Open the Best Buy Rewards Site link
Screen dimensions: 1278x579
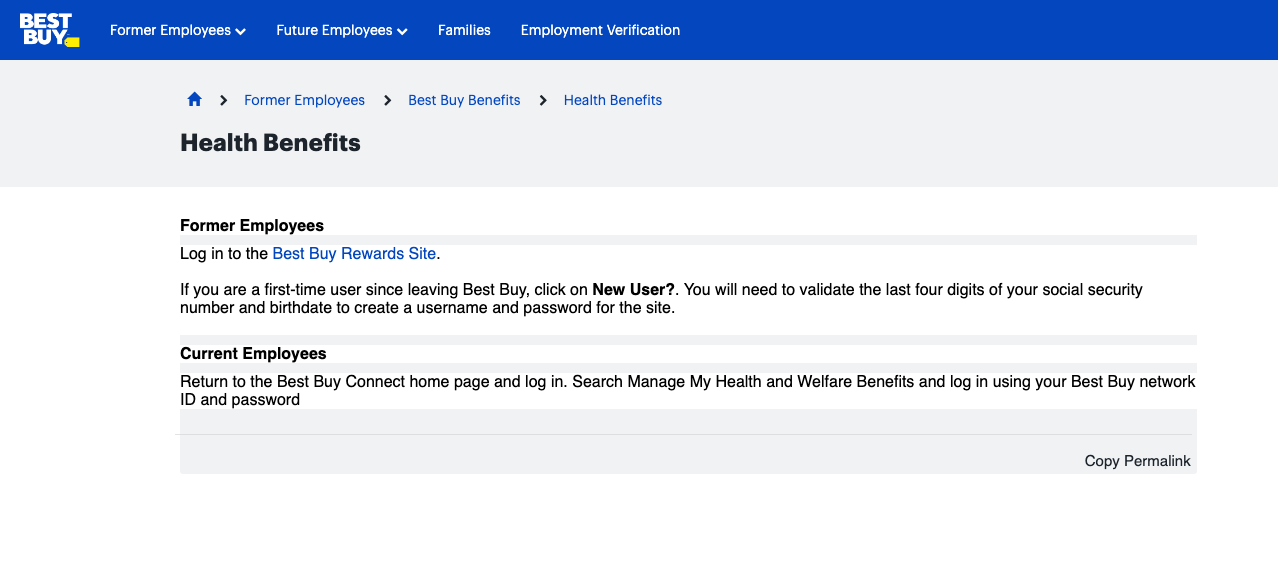point(354,253)
